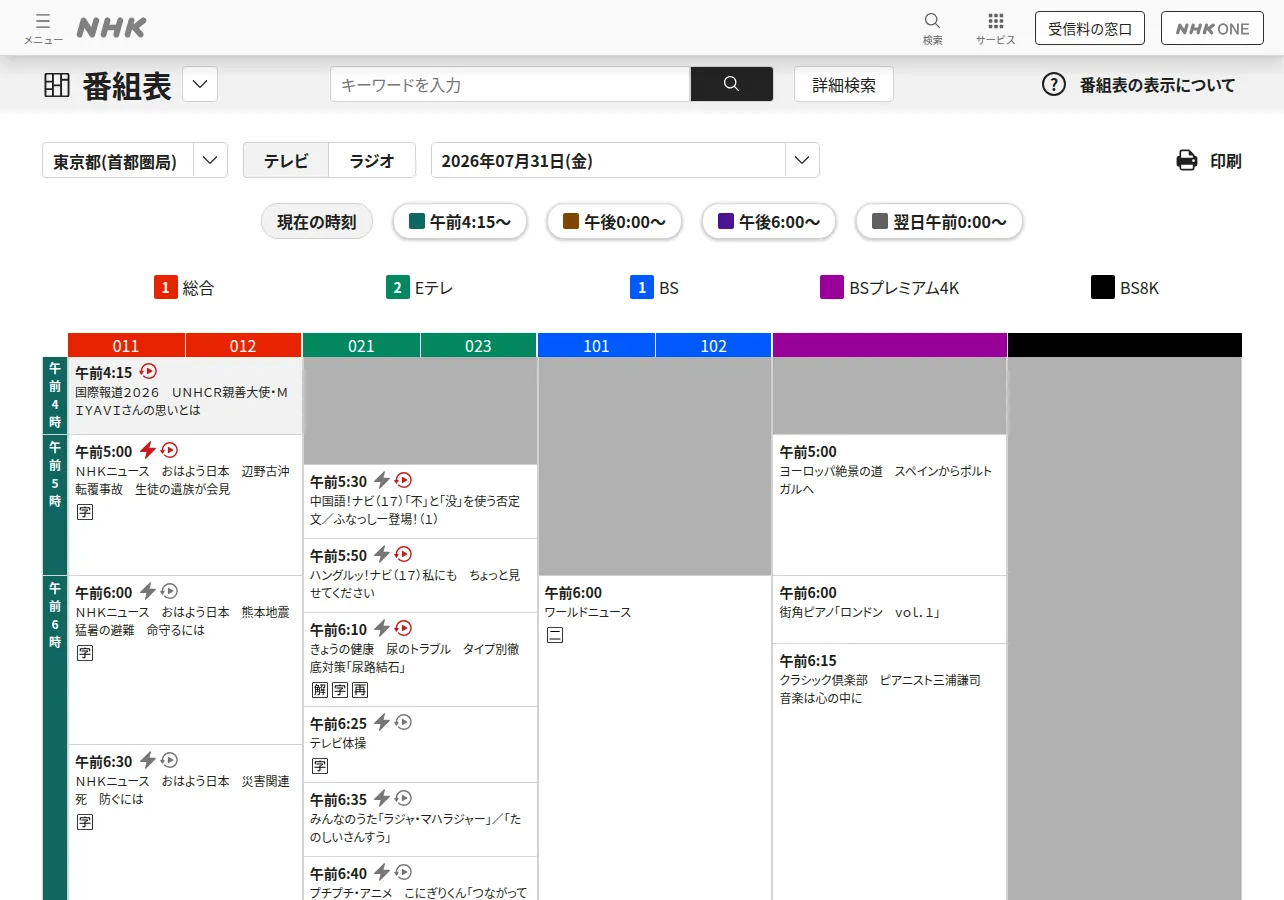Click the 字 subtitle icon under テレビ体操

click(x=320, y=766)
